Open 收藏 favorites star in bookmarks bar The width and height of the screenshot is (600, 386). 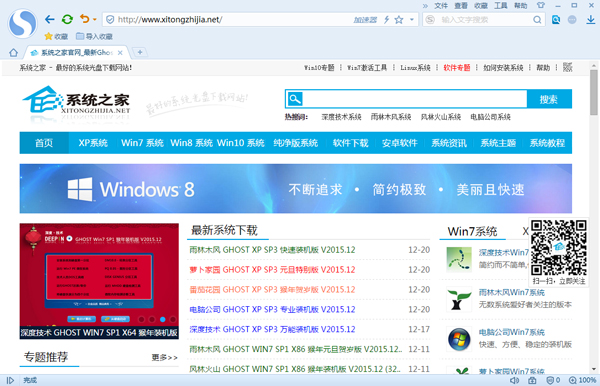(x=56, y=36)
